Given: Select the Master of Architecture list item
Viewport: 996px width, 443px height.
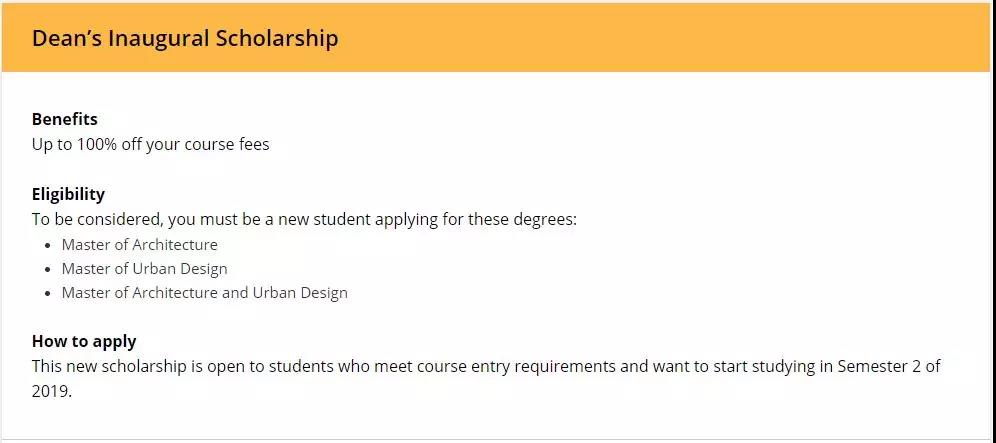Looking at the screenshot, I should pyautogui.click(x=139, y=244).
